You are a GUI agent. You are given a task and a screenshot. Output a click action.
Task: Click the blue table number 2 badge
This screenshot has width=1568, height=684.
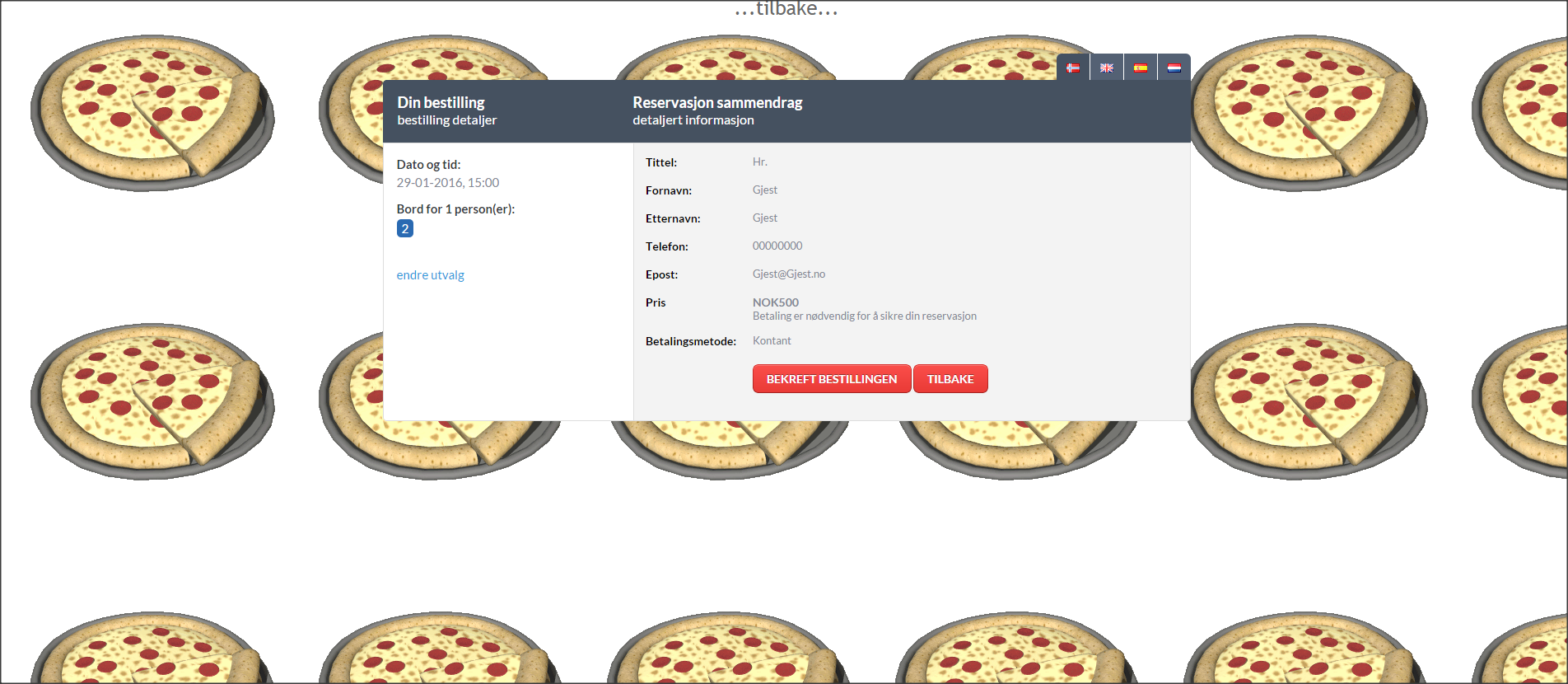[x=404, y=229]
